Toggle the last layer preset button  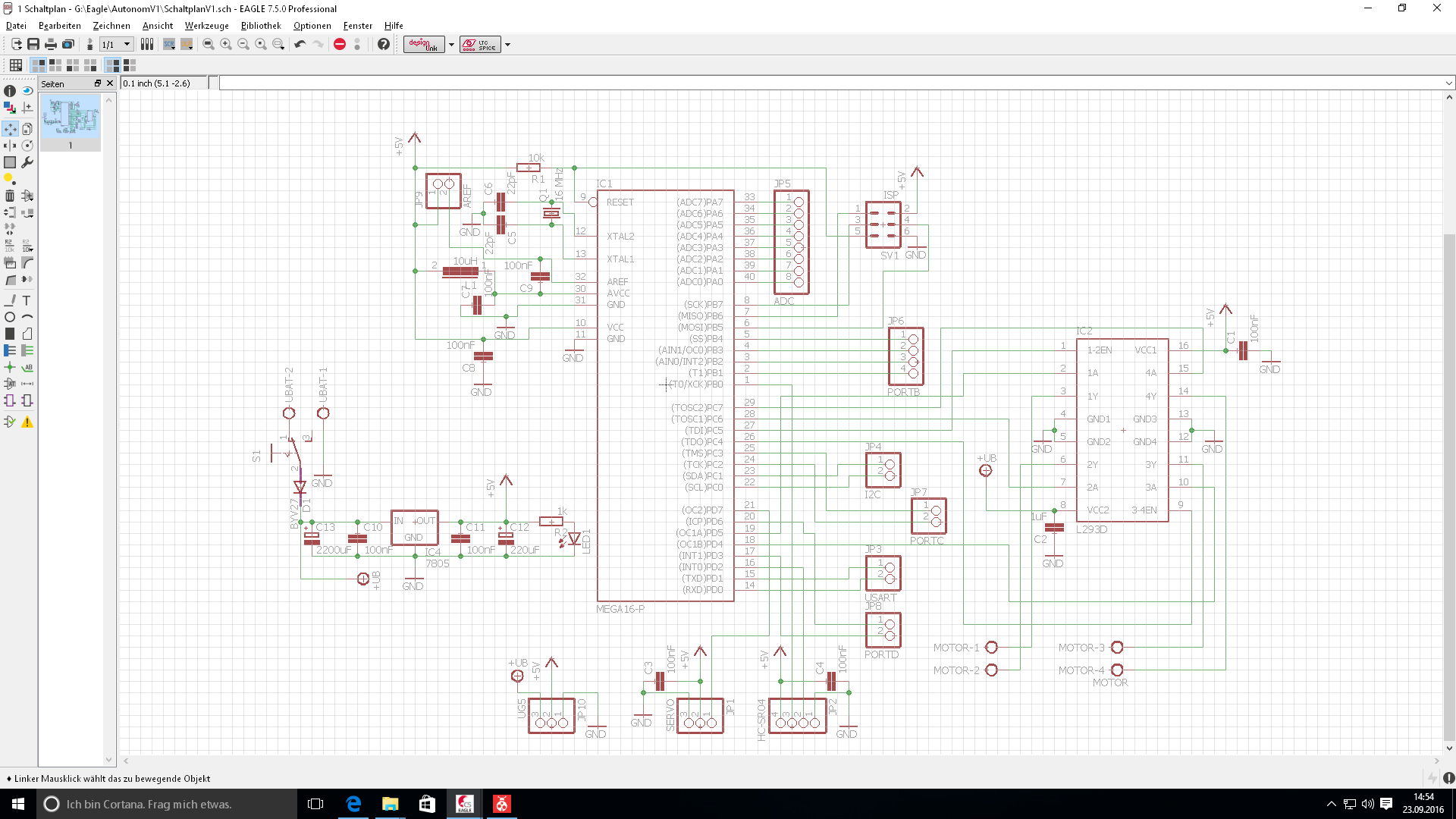[130, 65]
